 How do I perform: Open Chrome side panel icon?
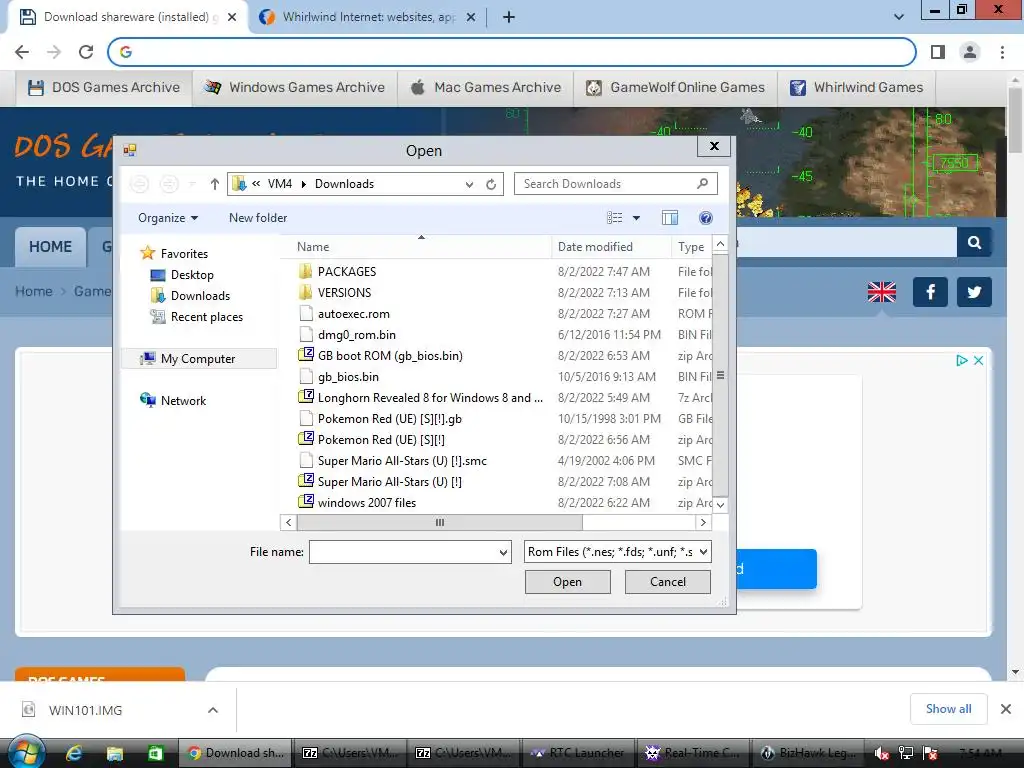point(938,52)
